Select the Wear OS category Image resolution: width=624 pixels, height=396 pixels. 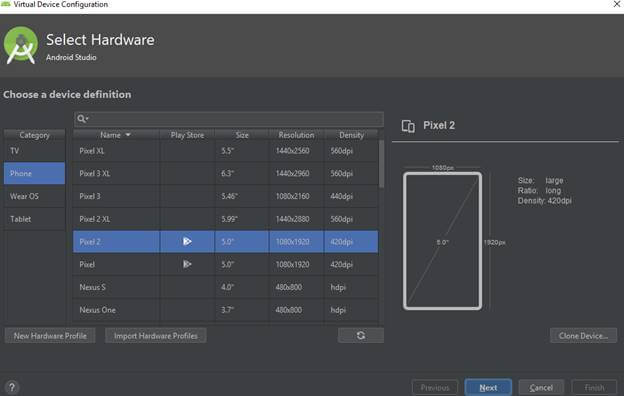[34, 196]
